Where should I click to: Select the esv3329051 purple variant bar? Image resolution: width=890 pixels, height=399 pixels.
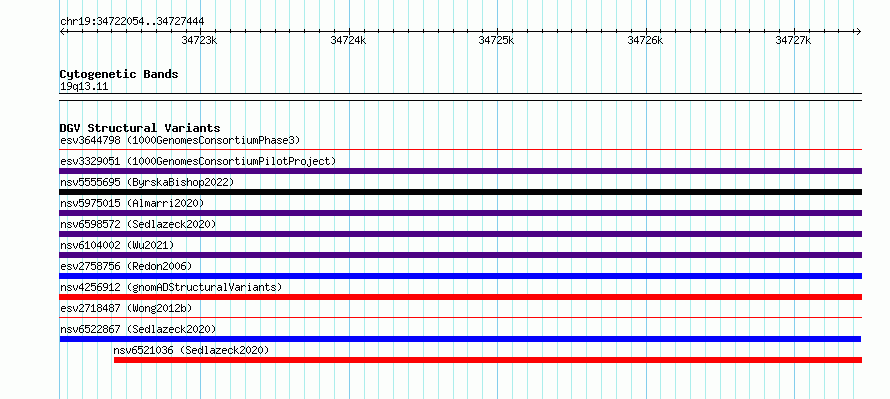pyautogui.click(x=461, y=171)
